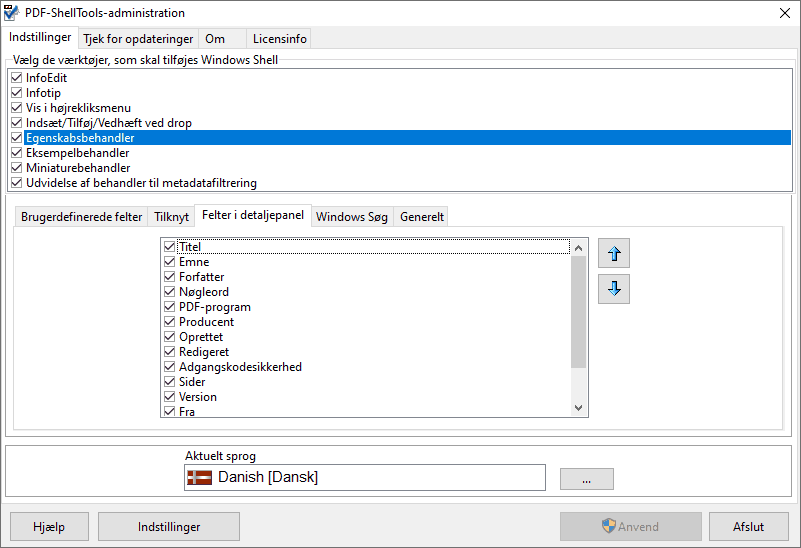Select the Miniaturebehandler row text

78,168
